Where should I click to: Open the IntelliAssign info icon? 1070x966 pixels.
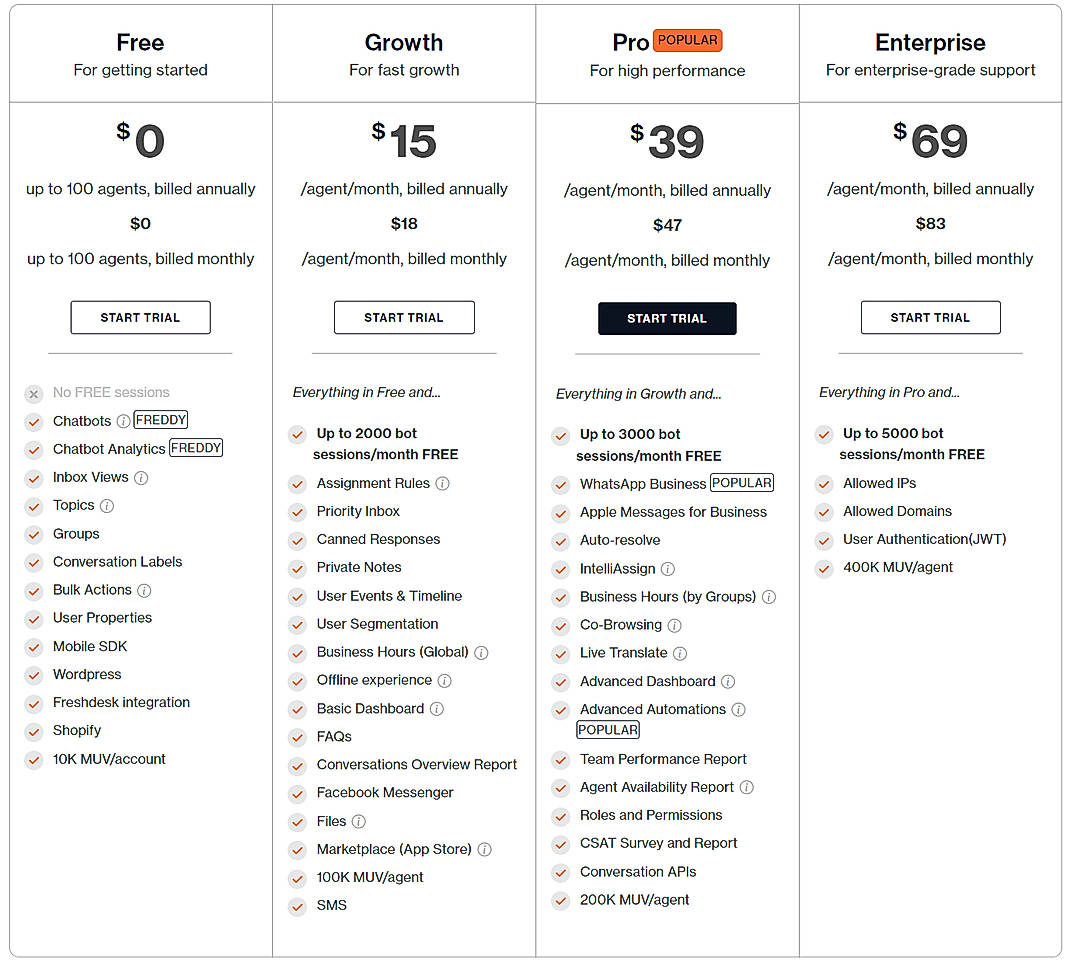click(x=667, y=570)
